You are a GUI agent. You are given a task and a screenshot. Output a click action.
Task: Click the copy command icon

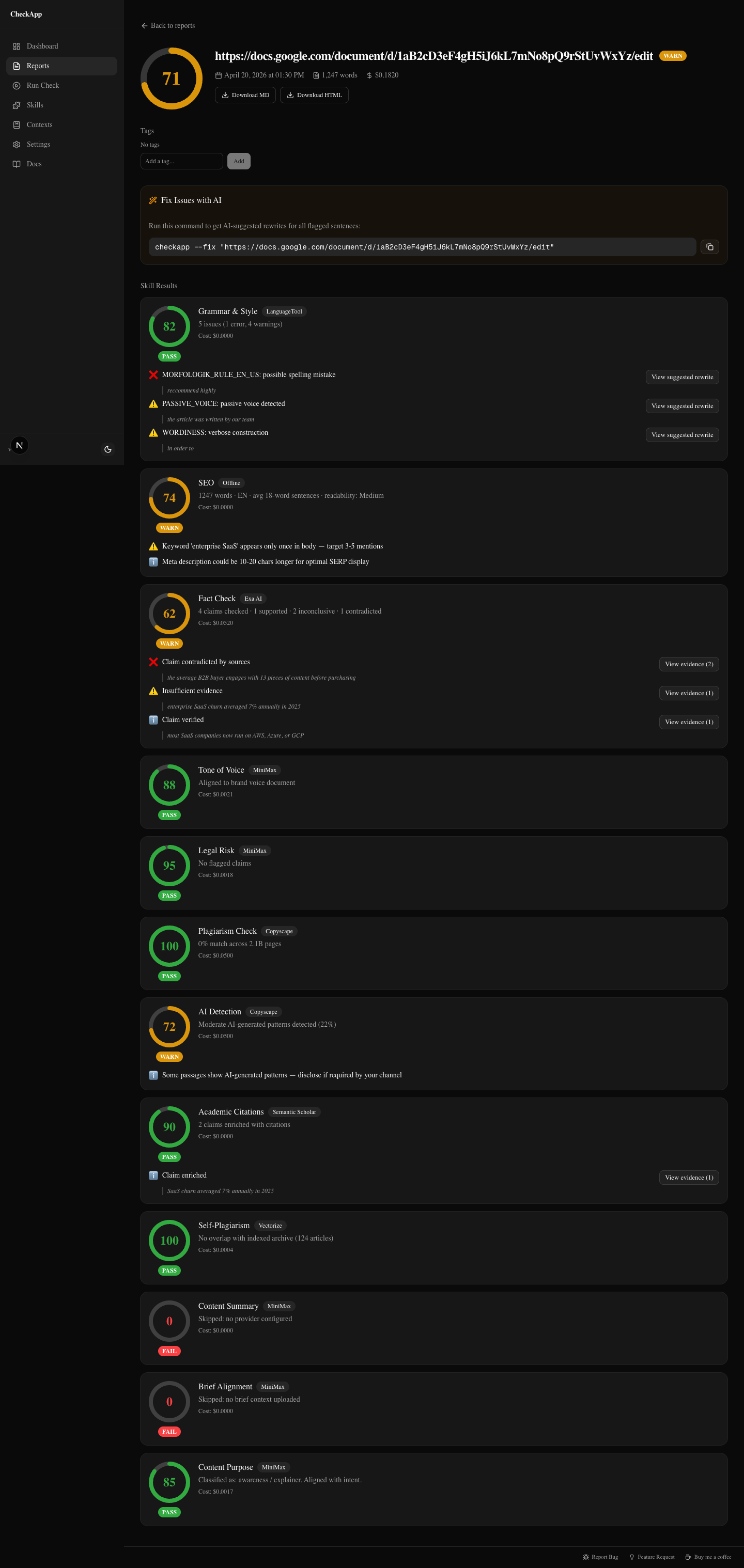[709, 247]
